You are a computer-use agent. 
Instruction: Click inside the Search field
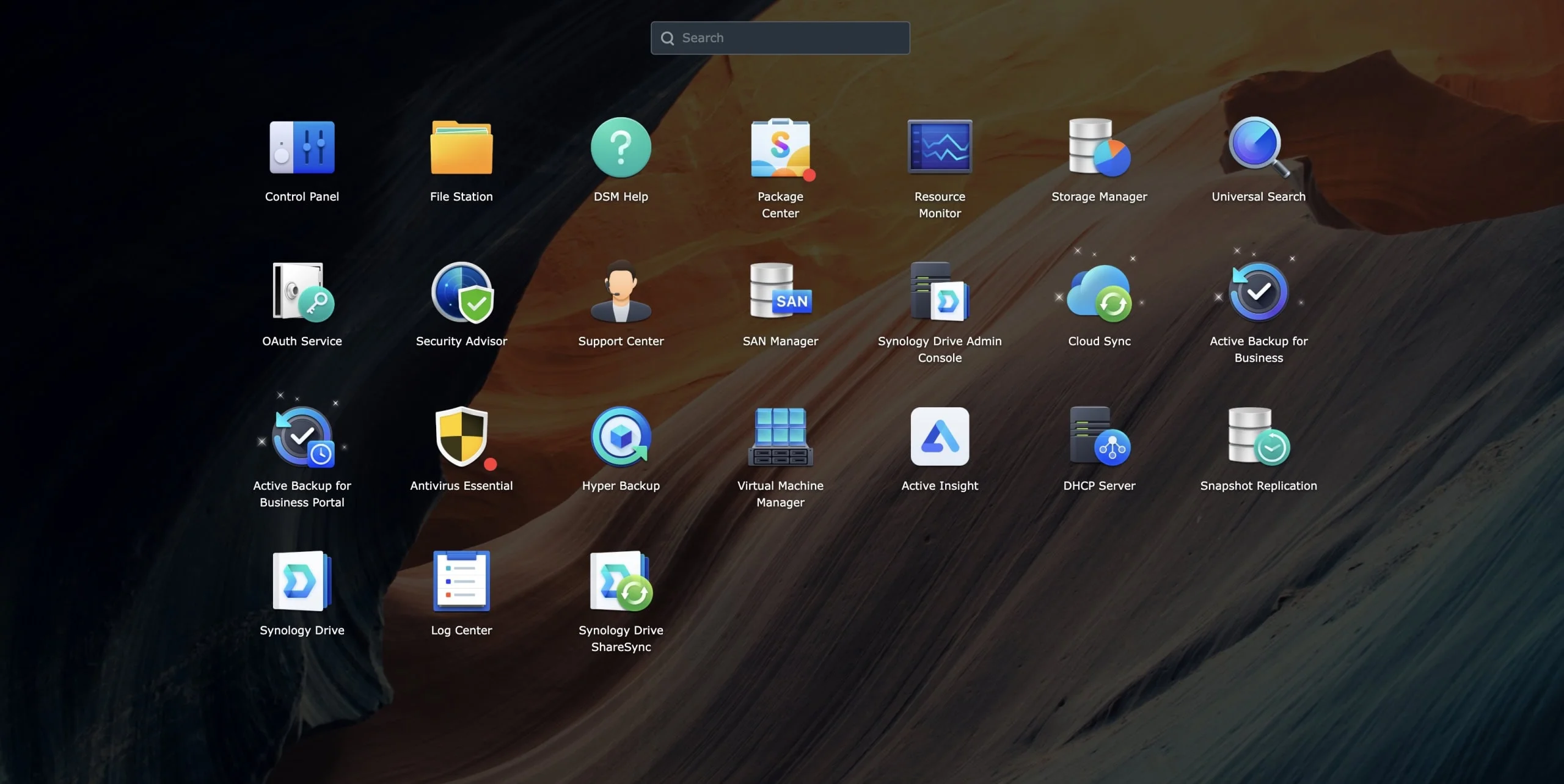[780, 37]
